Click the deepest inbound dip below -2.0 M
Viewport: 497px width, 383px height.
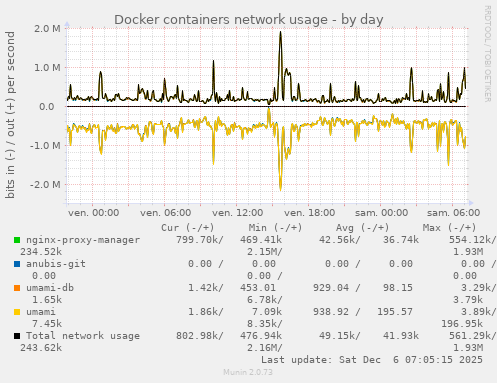click(280, 189)
